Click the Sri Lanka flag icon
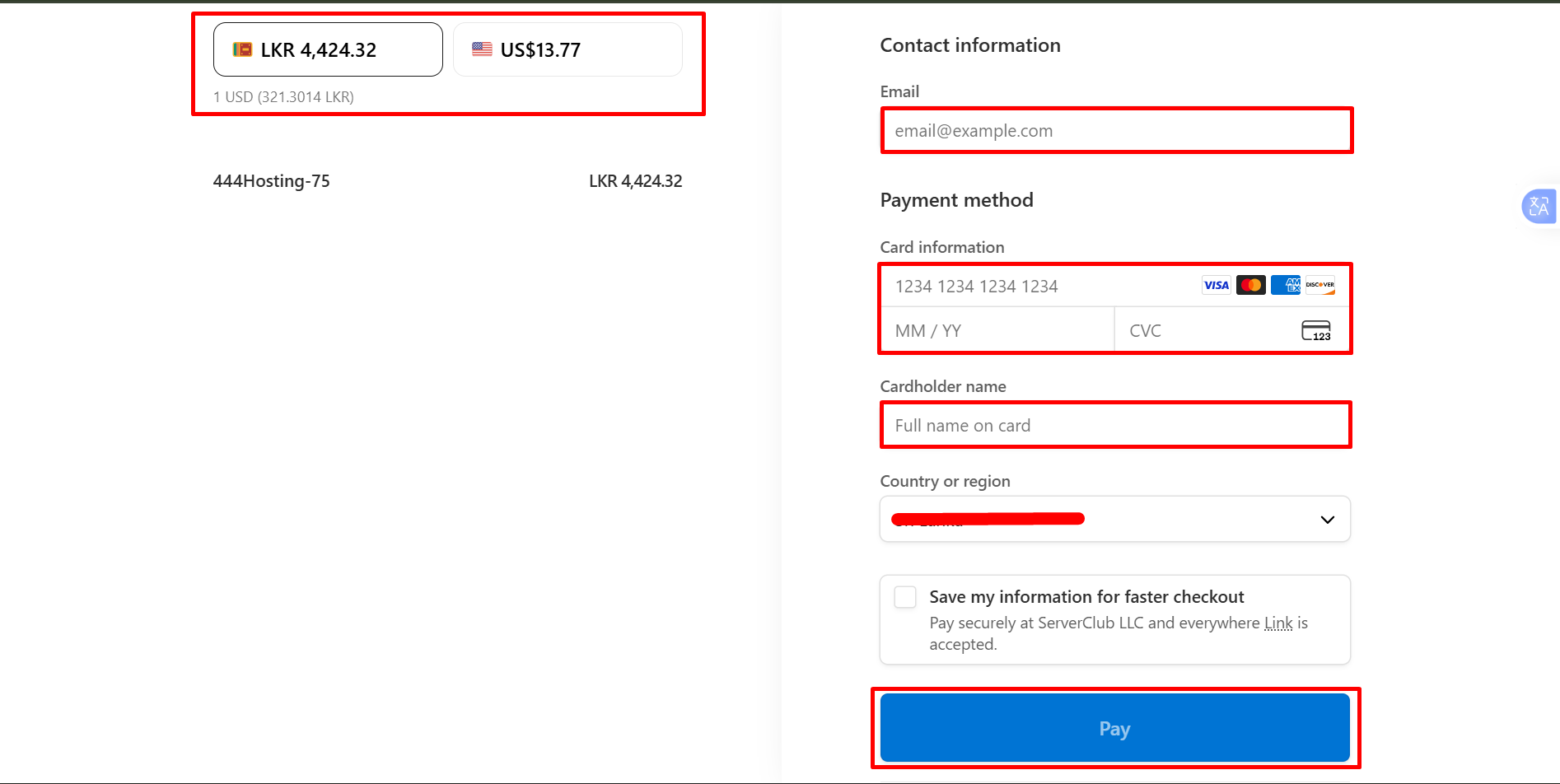The width and height of the screenshot is (1560, 784). (242, 49)
